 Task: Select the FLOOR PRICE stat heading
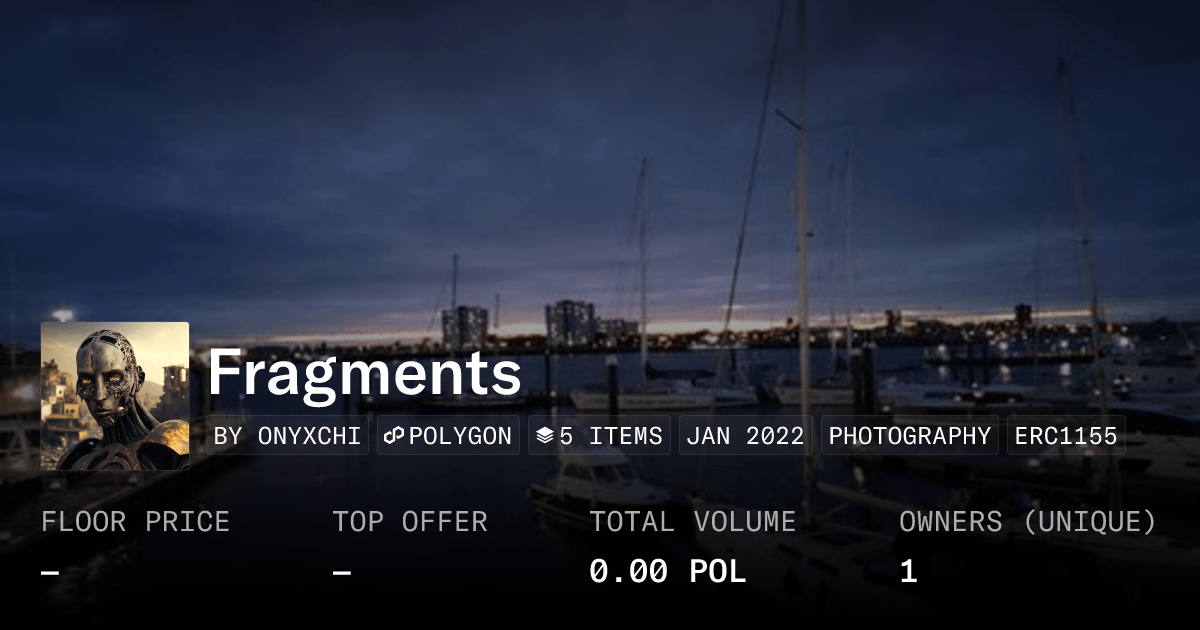tap(135, 521)
